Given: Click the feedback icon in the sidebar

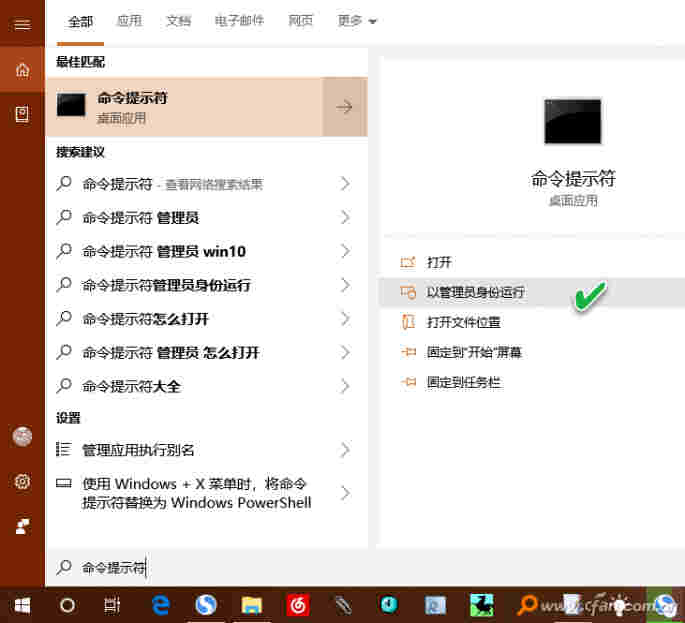Looking at the screenshot, I should click(22, 526).
